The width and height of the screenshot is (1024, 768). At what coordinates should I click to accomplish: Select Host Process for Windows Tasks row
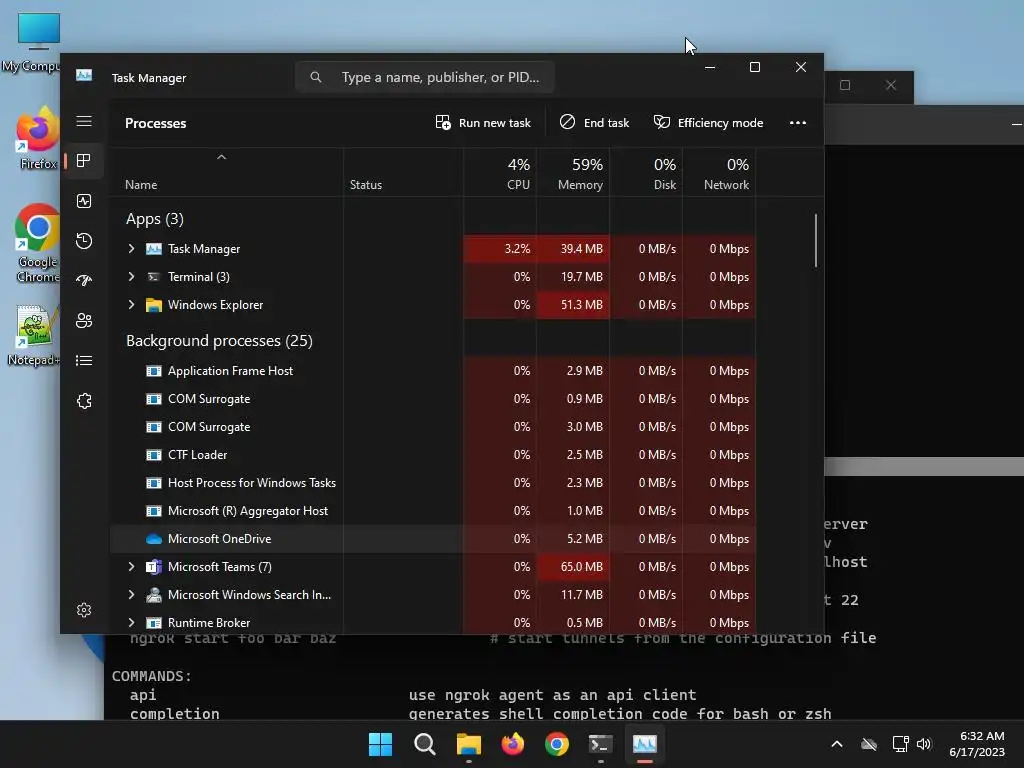coord(433,483)
